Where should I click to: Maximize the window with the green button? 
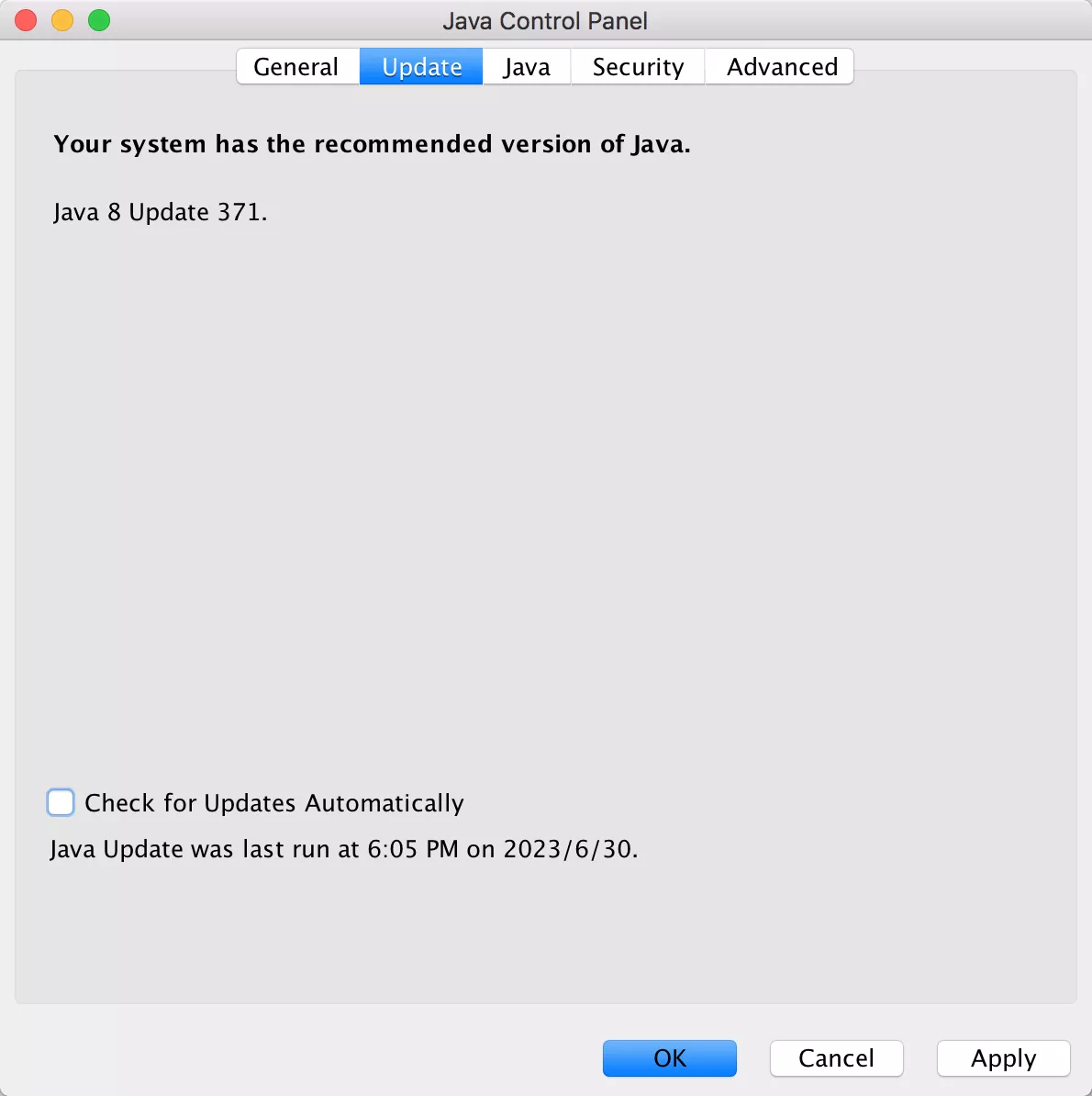(99, 20)
